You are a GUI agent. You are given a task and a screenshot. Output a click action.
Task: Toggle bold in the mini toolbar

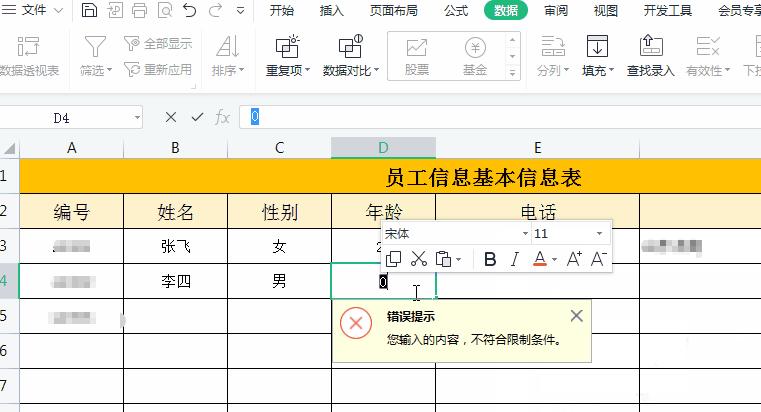coord(490,259)
